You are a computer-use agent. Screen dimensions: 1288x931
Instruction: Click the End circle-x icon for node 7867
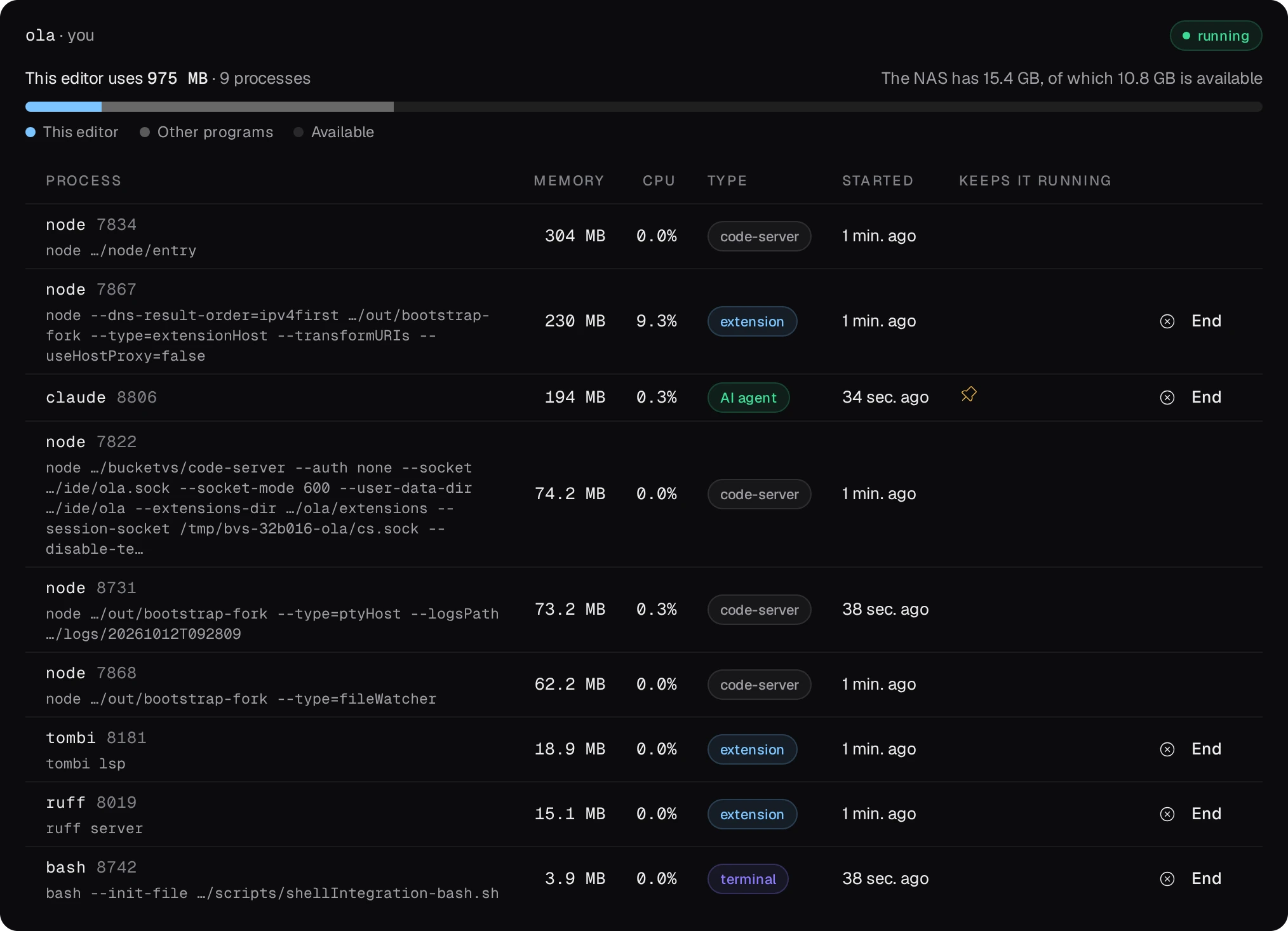coord(1167,321)
